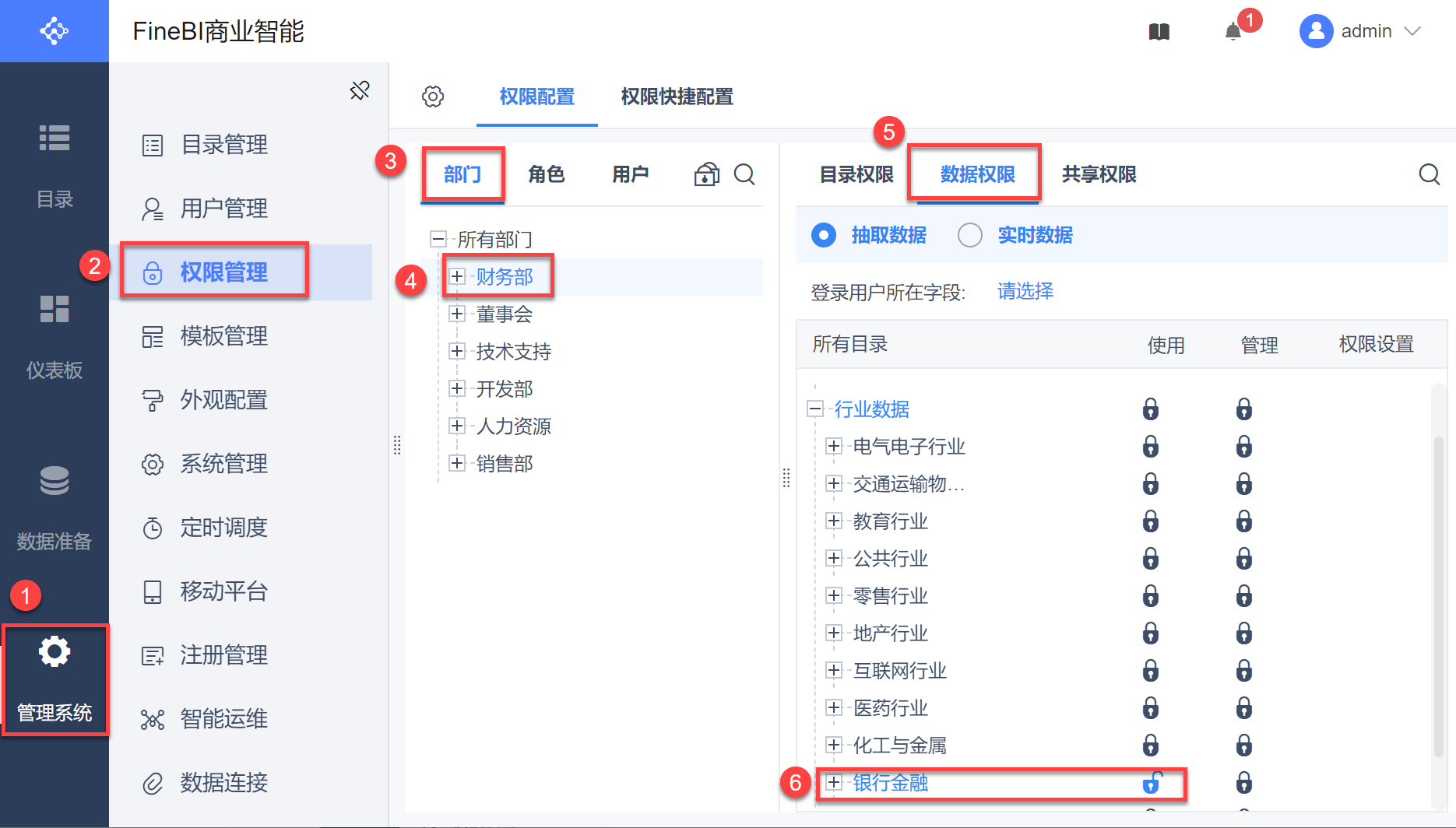Open the permission settings gear icon
Image resolution: width=1456 pixels, height=828 pixels.
coord(433,96)
